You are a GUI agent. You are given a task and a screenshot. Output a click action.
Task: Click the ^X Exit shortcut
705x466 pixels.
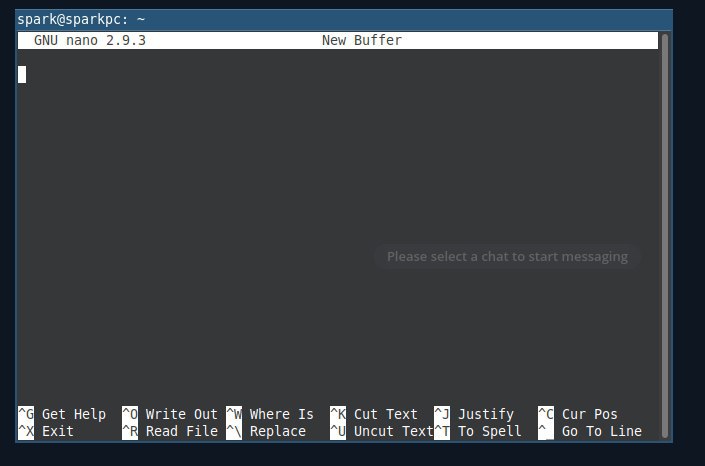46,431
